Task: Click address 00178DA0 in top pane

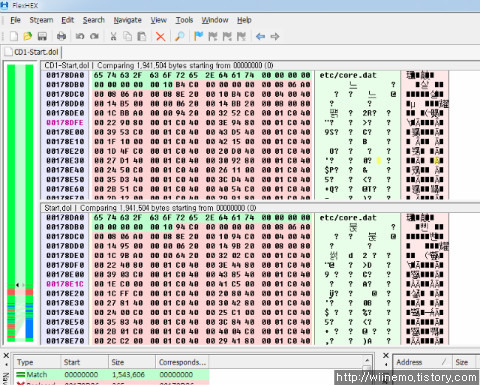Action: click(x=65, y=75)
